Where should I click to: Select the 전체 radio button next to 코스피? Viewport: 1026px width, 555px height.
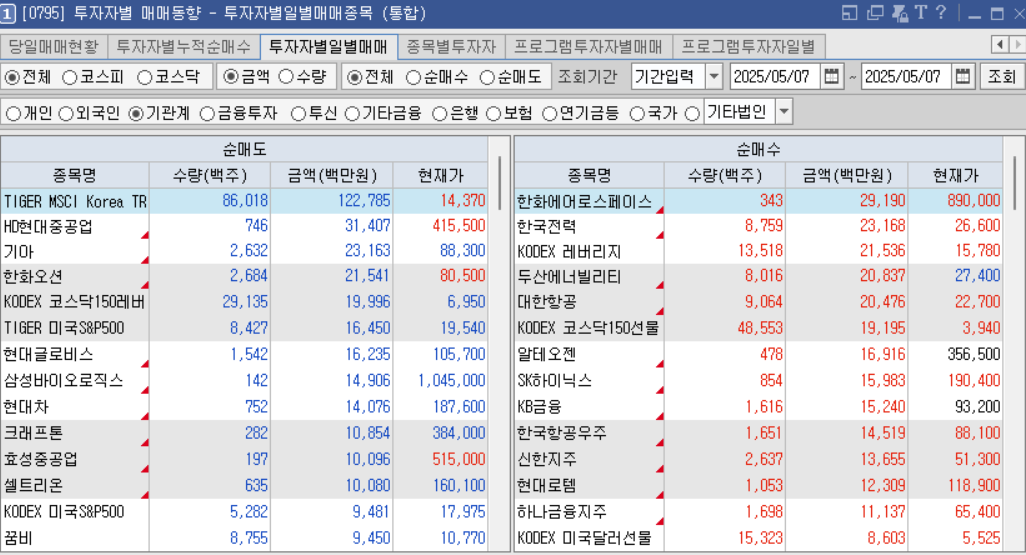12,77
